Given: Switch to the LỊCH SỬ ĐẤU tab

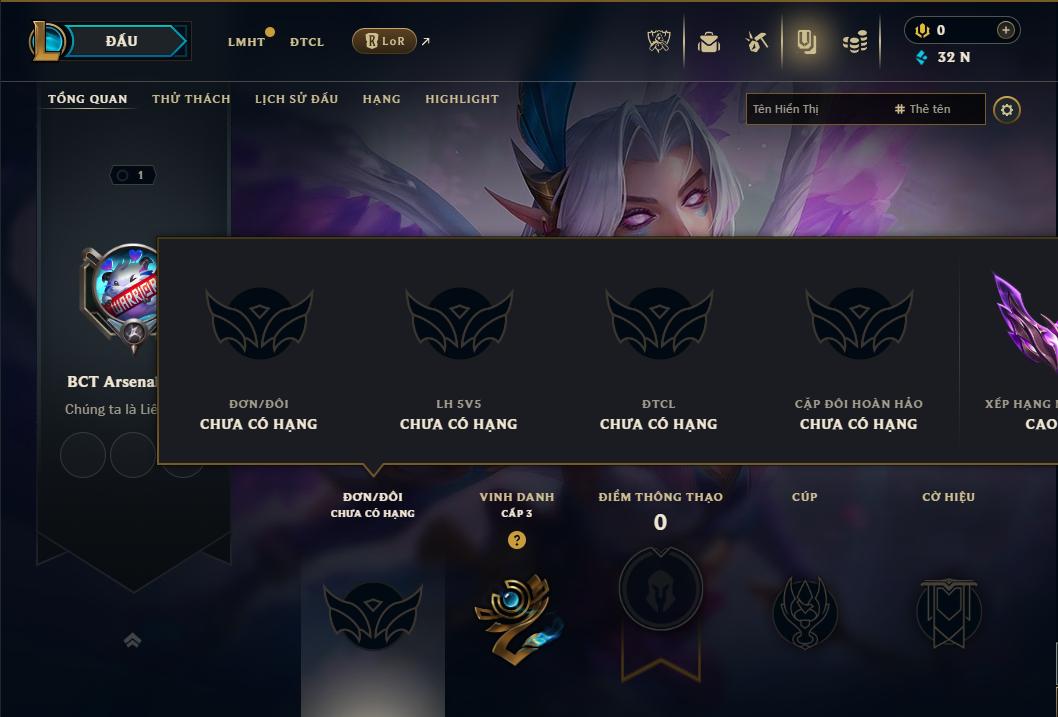Looking at the screenshot, I should pos(296,98).
